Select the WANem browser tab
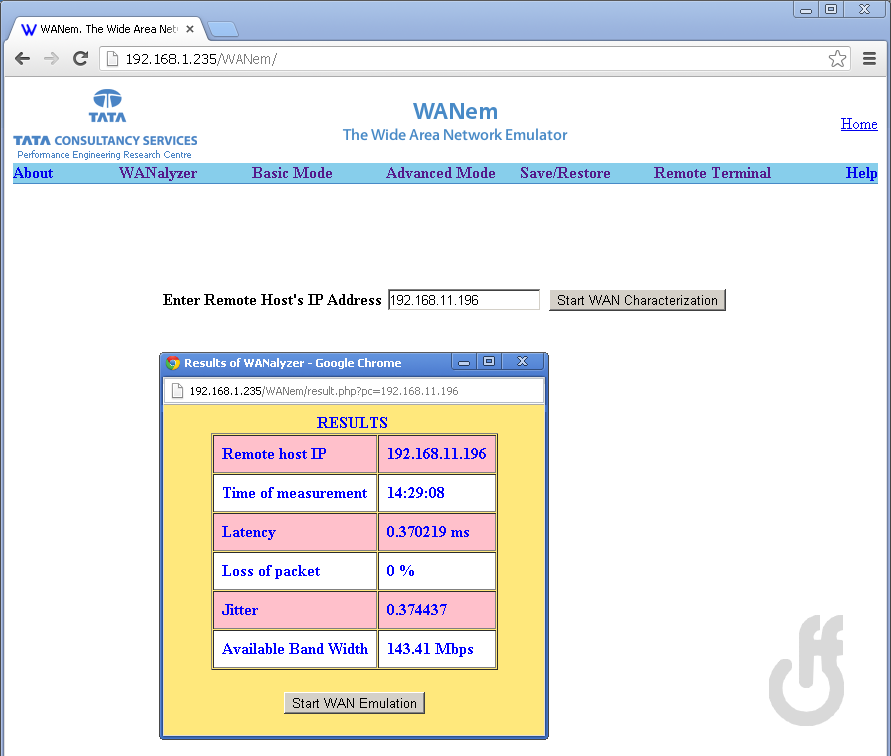This screenshot has height=756, width=891. tap(108, 29)
